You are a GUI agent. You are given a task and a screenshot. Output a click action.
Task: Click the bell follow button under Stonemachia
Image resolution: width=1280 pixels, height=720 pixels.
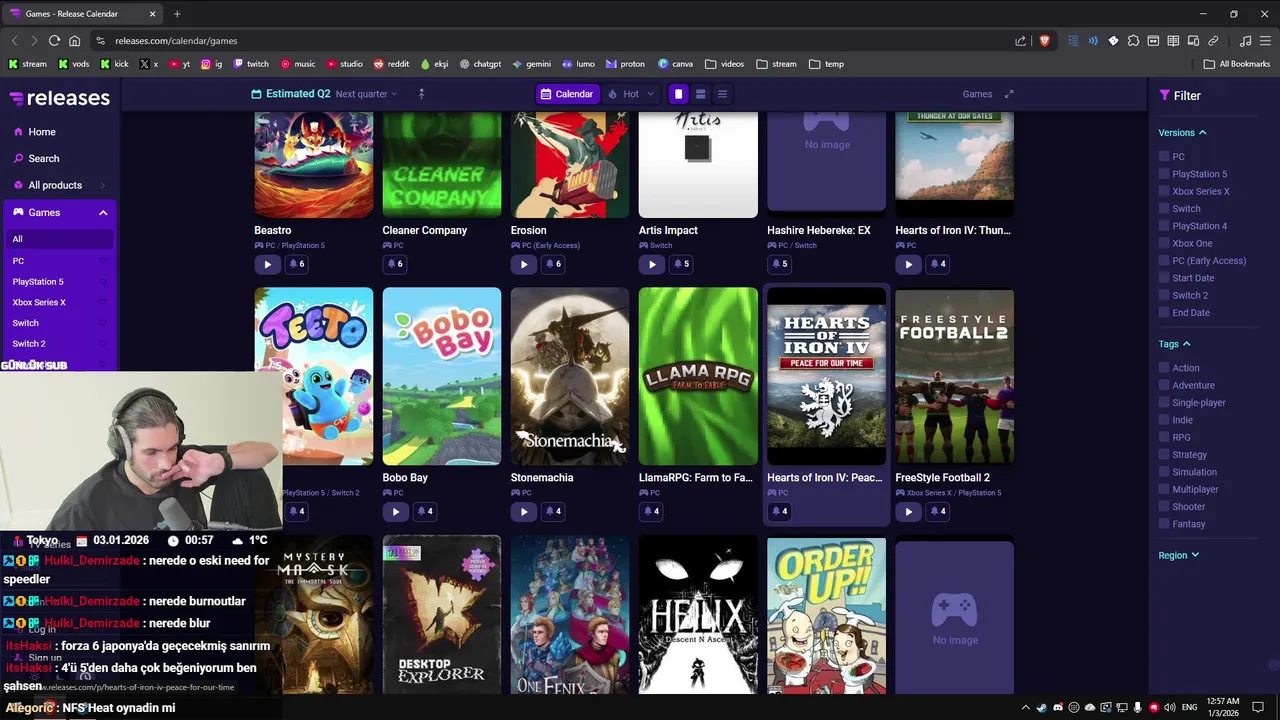point(552,511)
